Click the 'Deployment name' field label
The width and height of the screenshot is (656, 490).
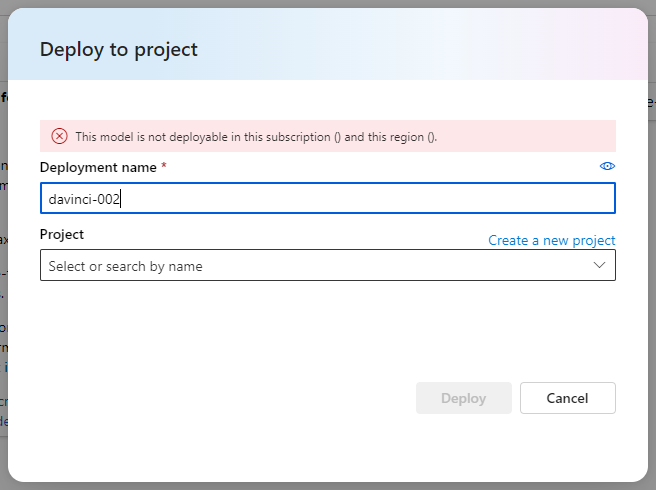98,167
